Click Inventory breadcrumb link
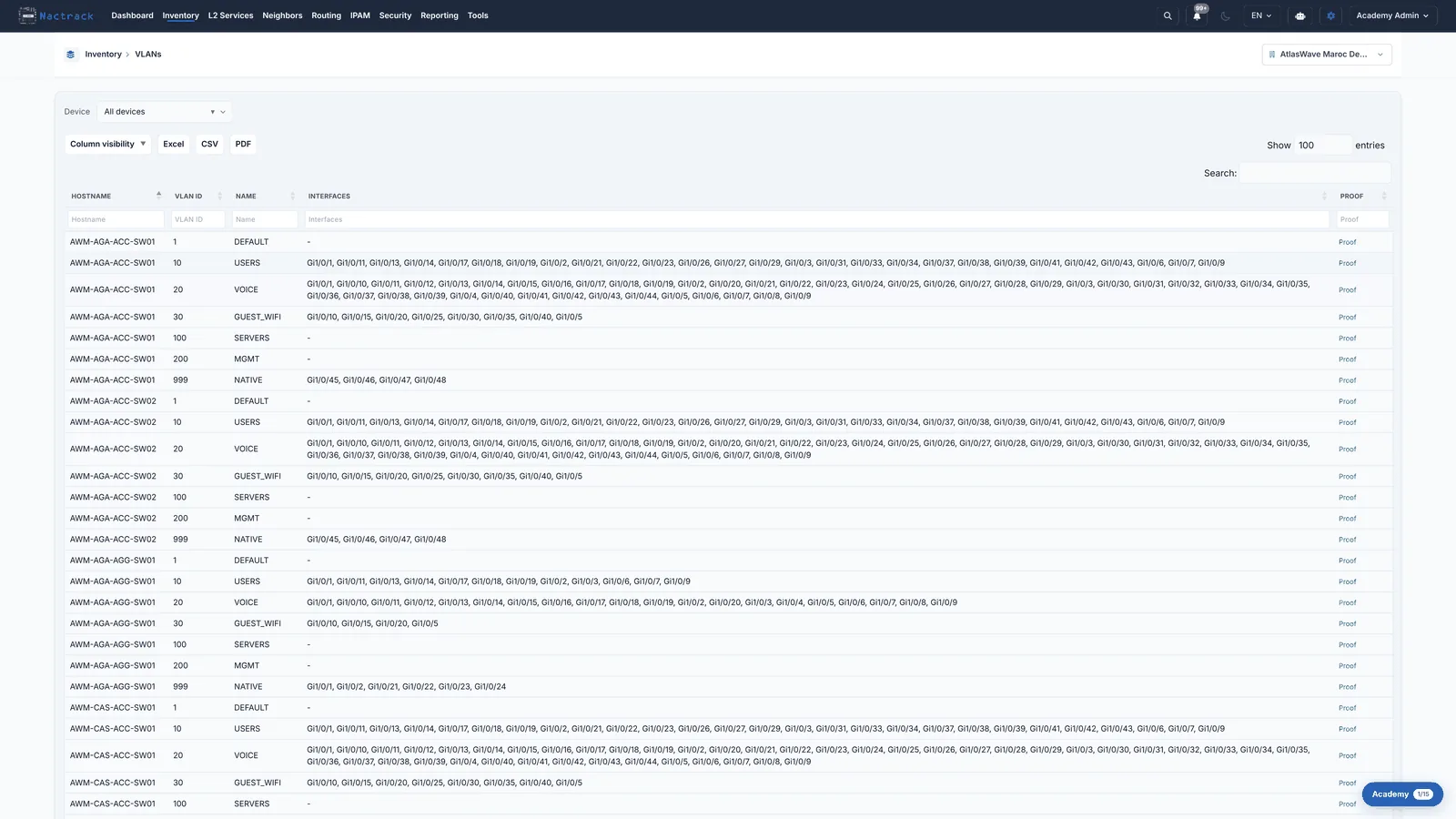Image resolution: width=1456 pixels, height=819 pixels. [x=103, y=55]
